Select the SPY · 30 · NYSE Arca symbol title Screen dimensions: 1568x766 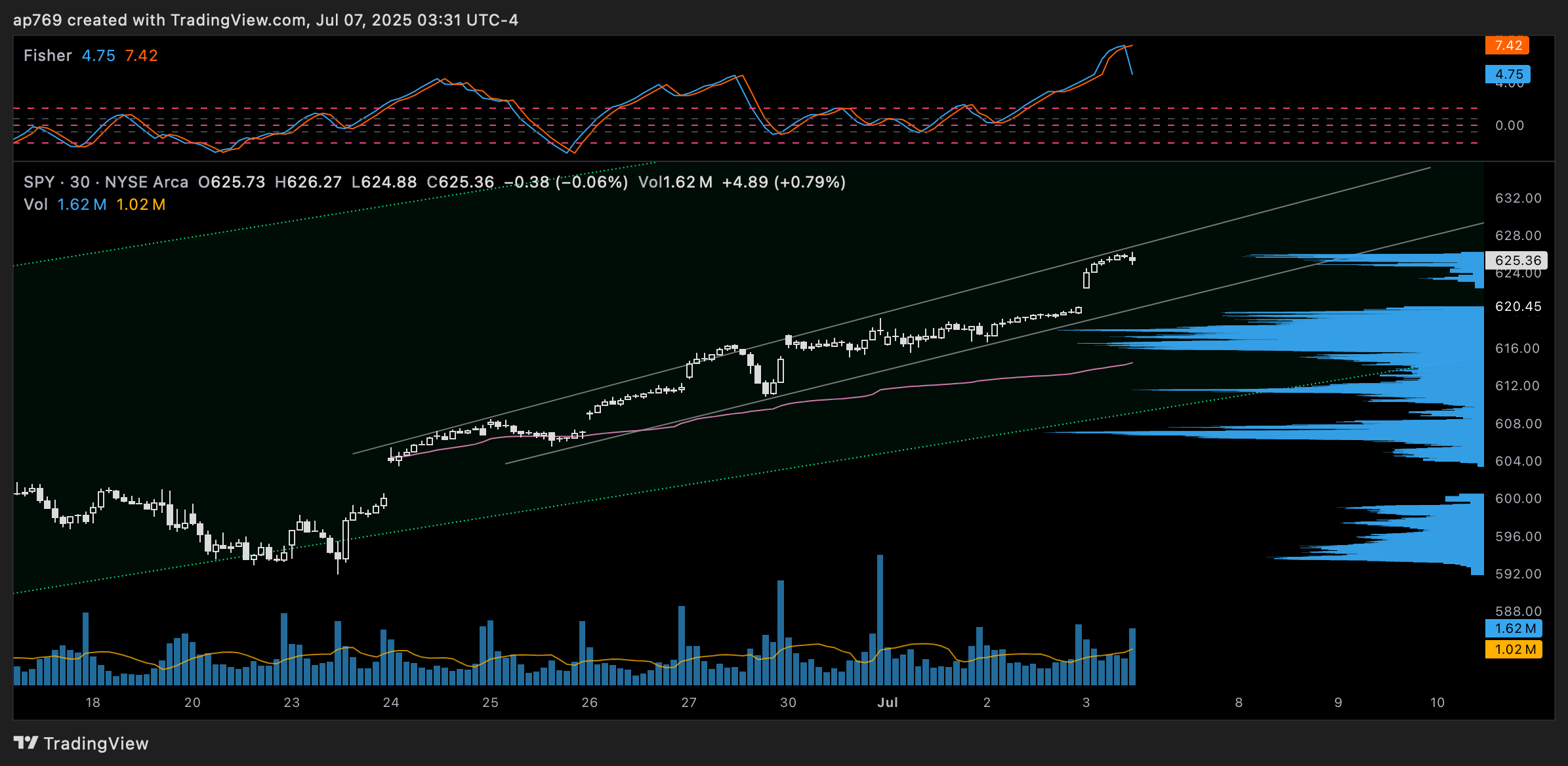click(106, 182)
